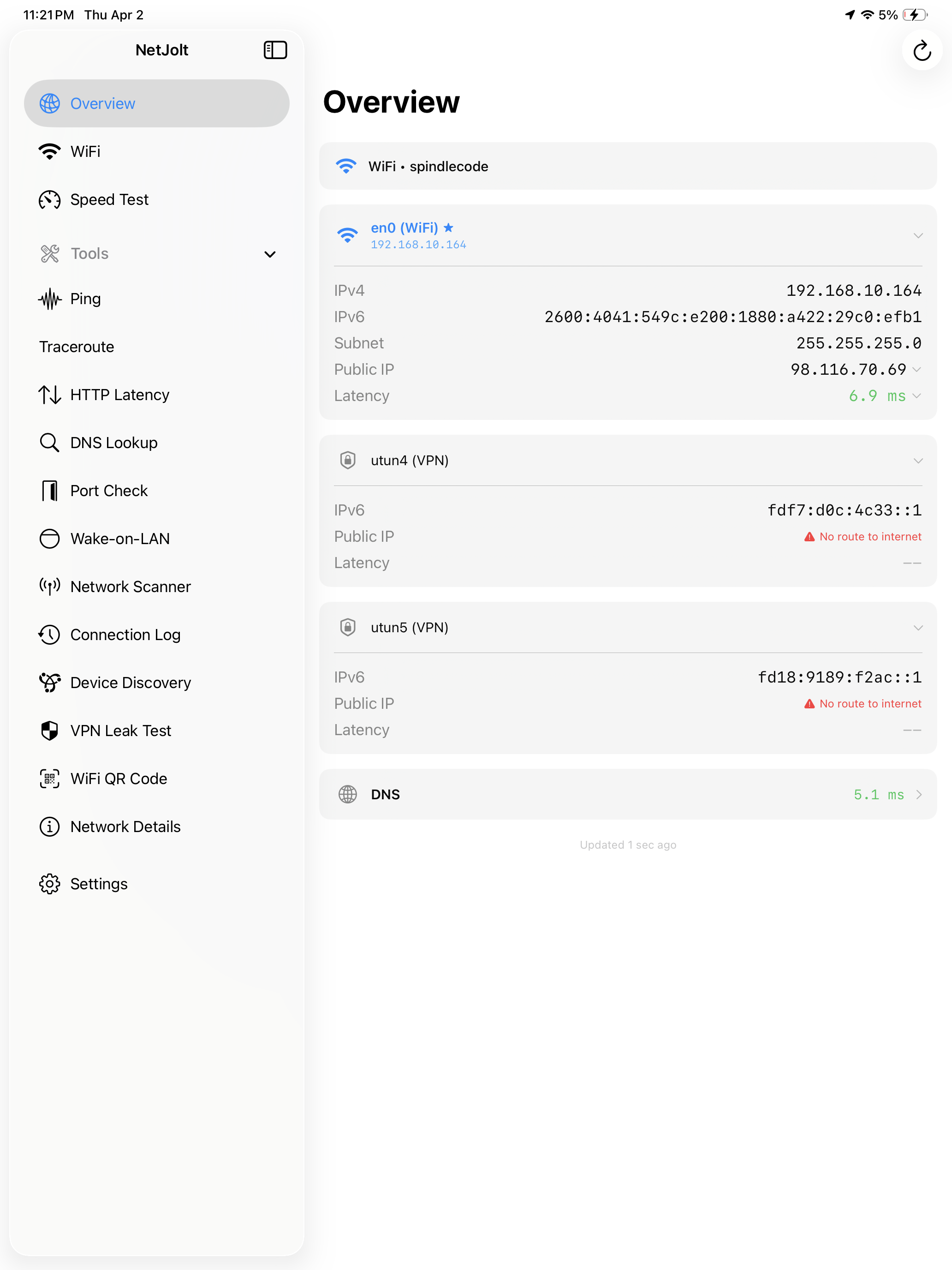Open the Wake-on-LAN tool
Image resolution: width=952 pixels, height=1270 pixels.
click(x=119, y=539)
